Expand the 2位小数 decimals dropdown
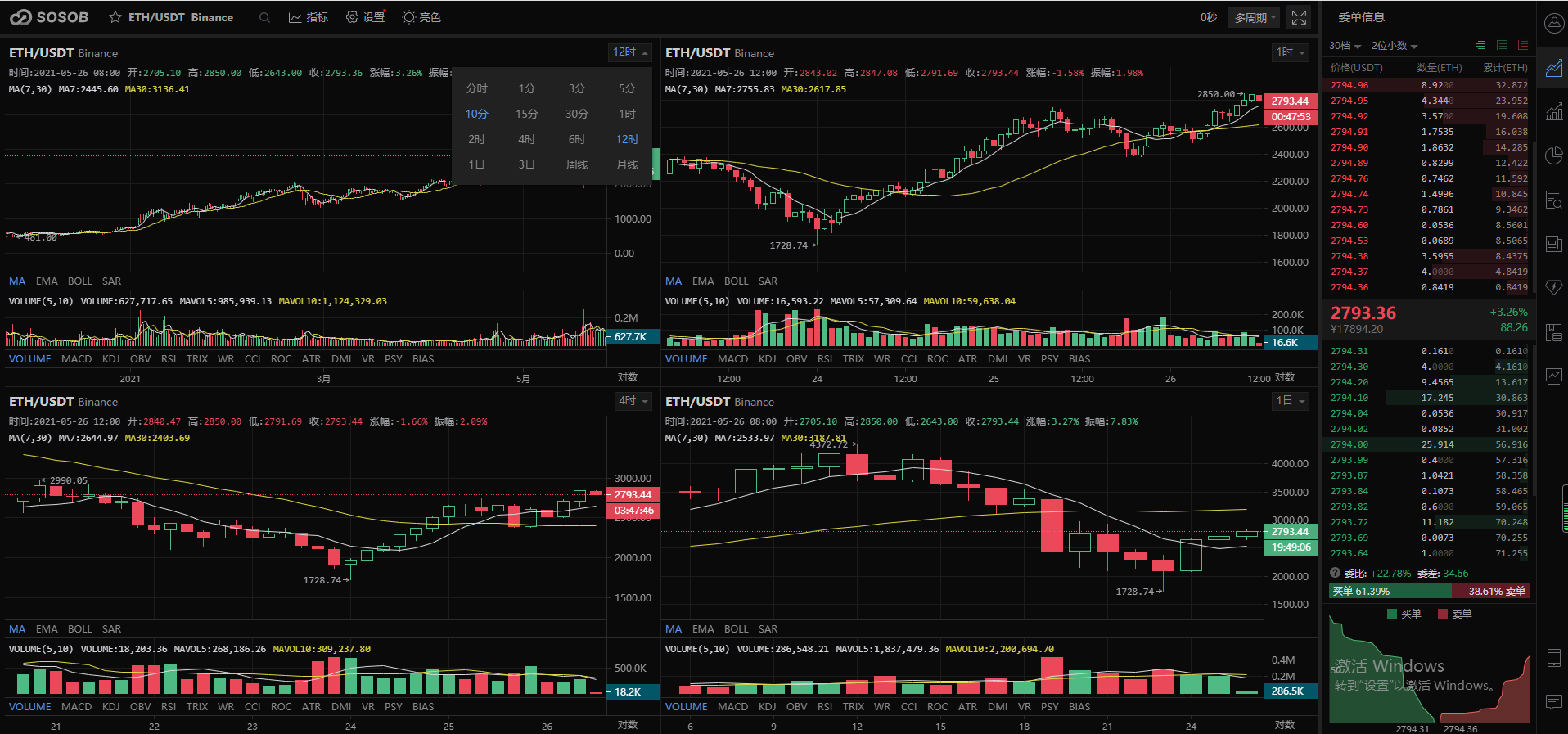The width and height of the screenshot is (1568, 734). (1394, 46)
